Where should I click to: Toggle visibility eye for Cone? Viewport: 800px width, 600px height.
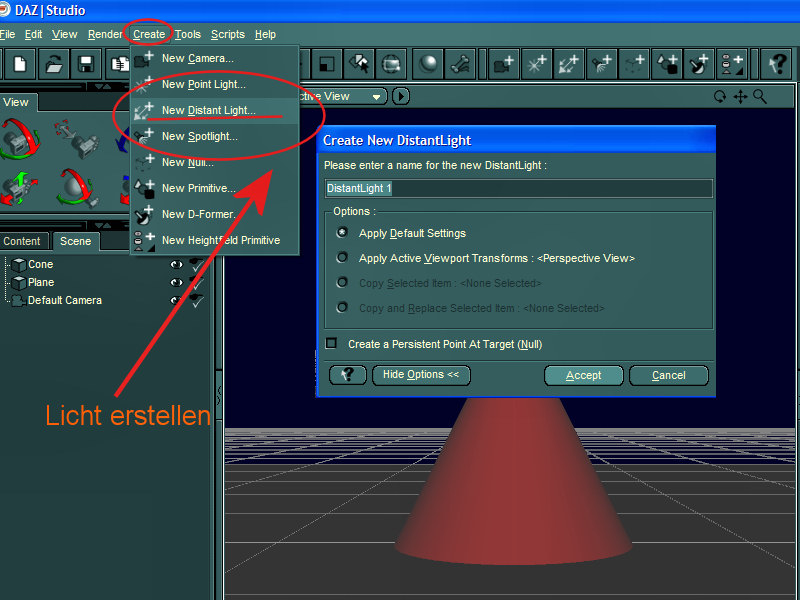pyautogui.click(x=177, y=264)
